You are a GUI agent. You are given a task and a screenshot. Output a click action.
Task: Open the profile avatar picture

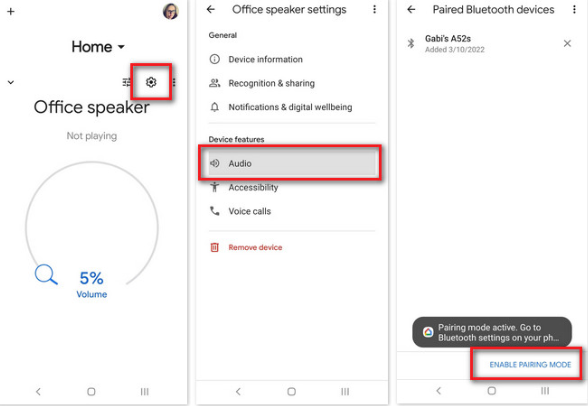pos(171,11)
